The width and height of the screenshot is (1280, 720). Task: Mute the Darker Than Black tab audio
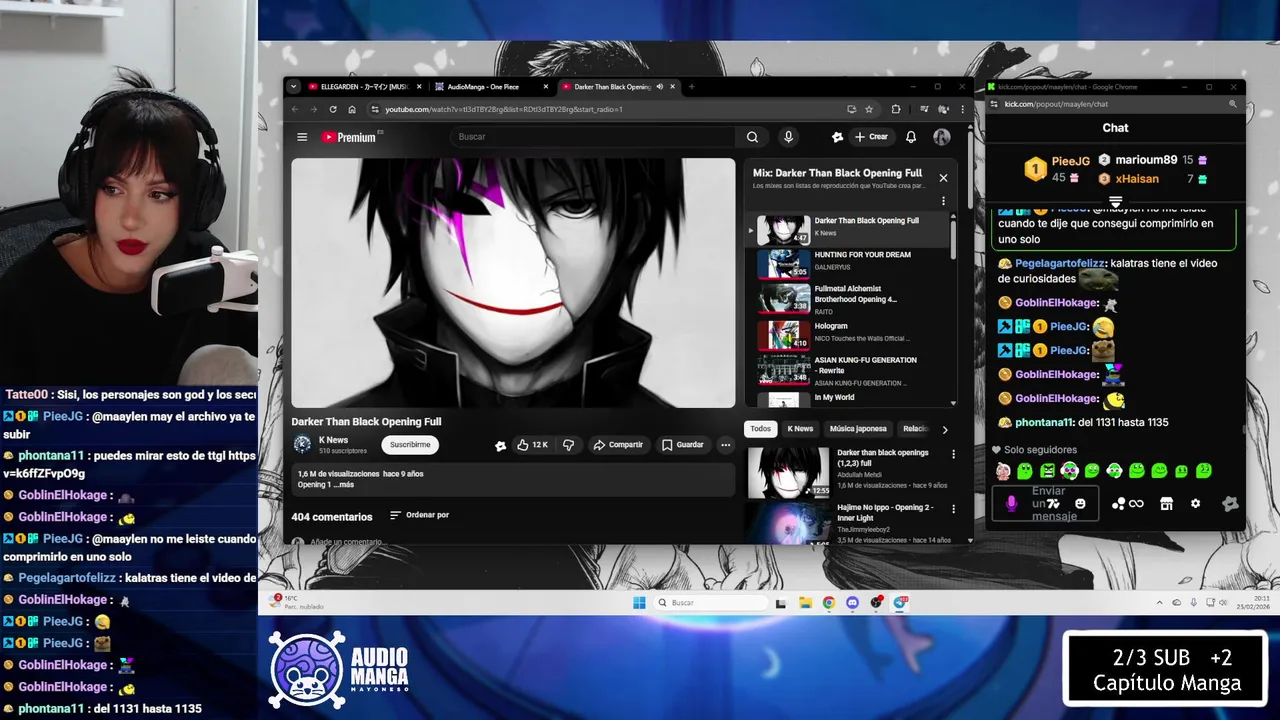(659, 87)
